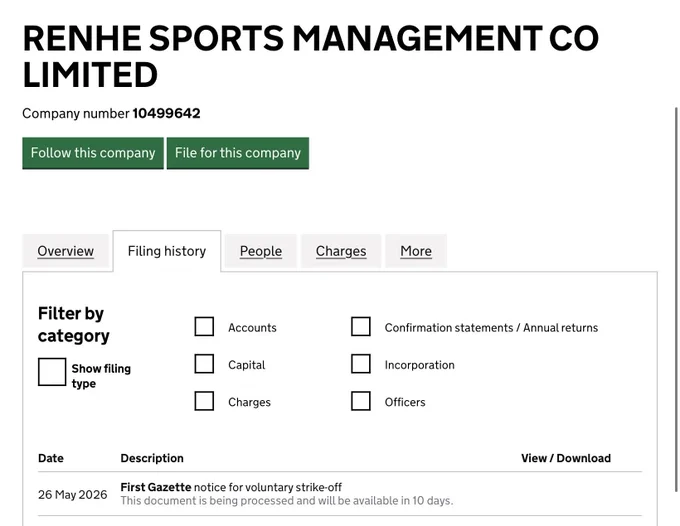Tick the Accounts filter checkbox

pyautogui.click(x=204, y=327)
